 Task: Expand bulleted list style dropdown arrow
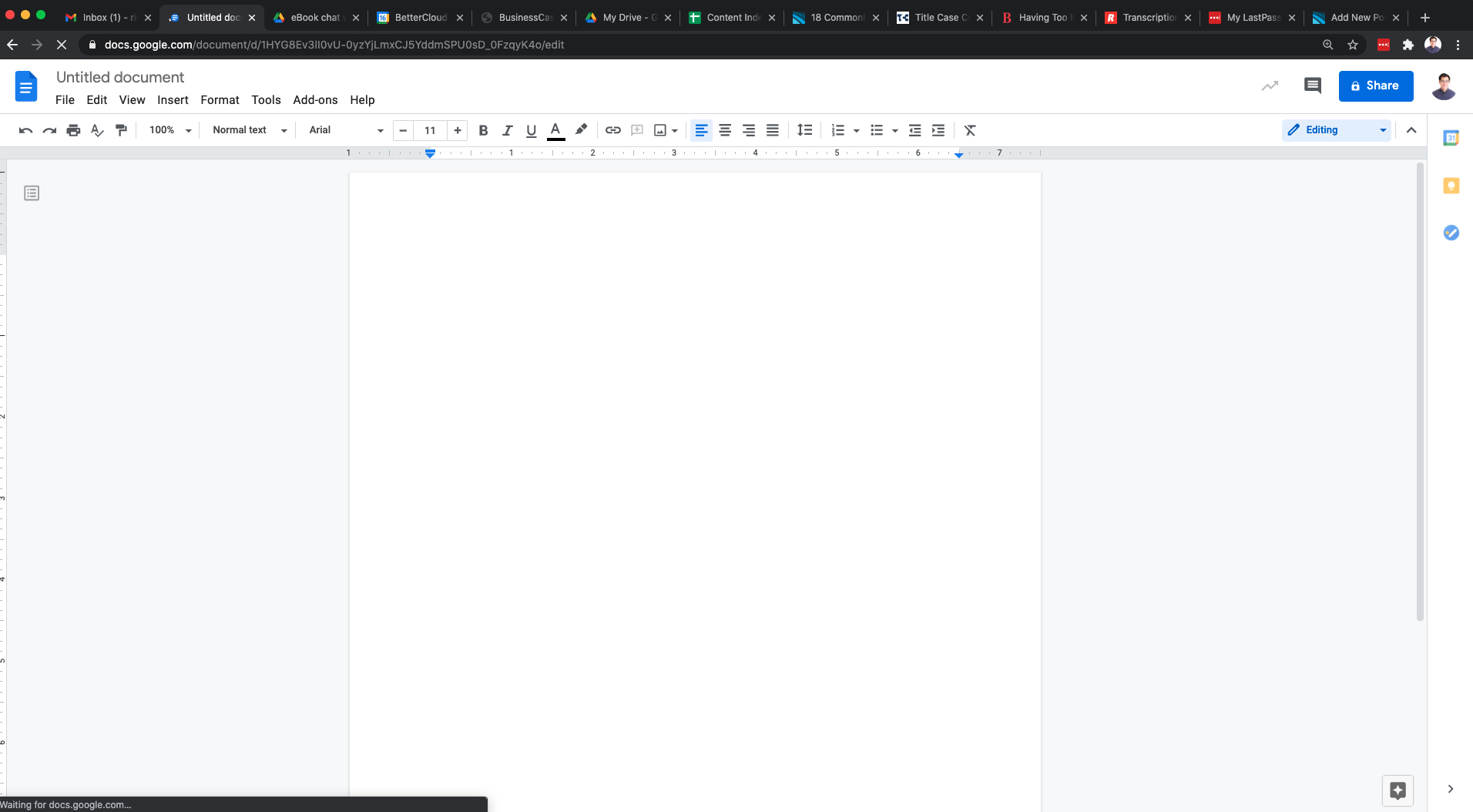895,131
